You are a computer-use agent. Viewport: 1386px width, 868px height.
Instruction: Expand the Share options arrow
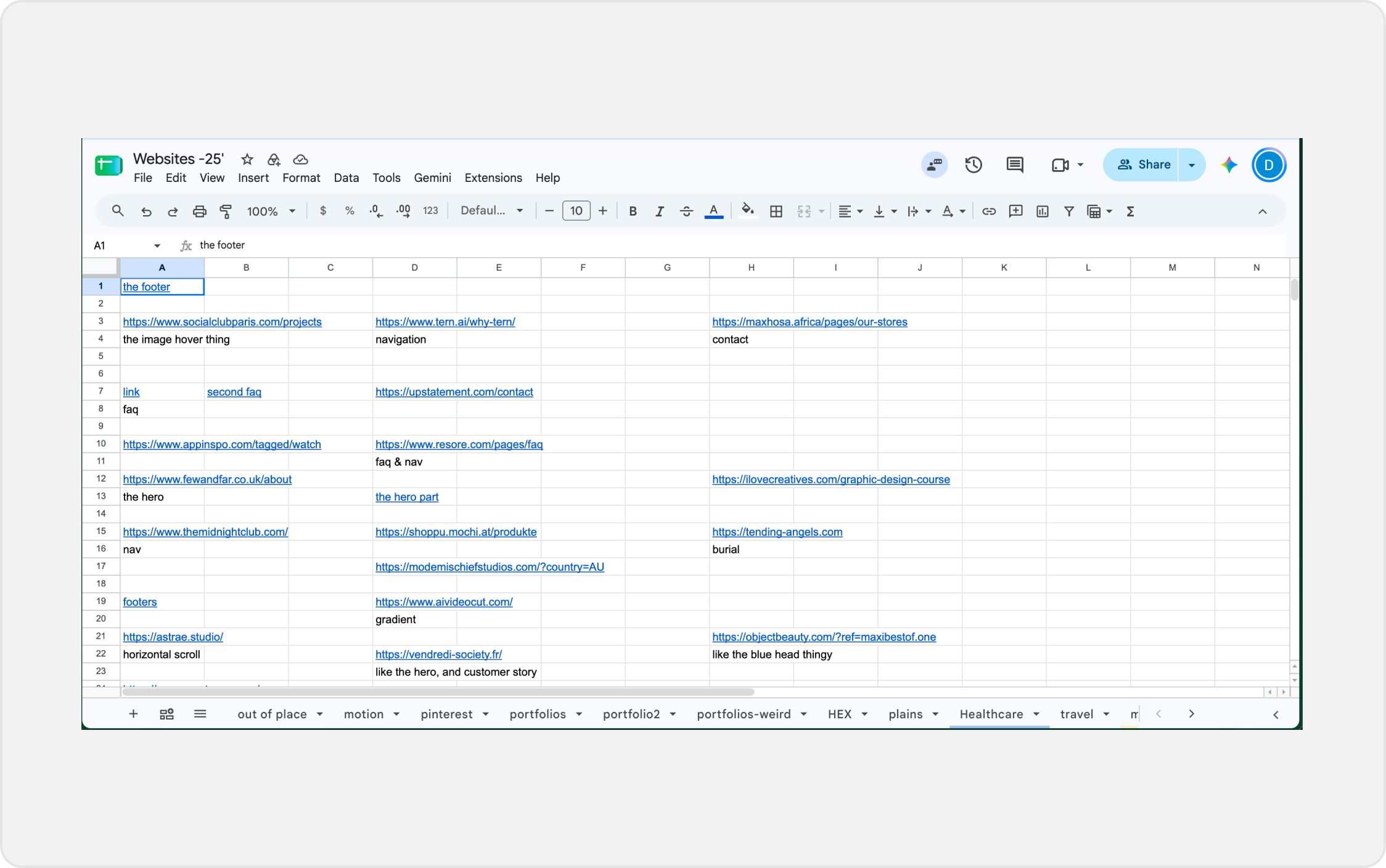click(1192, 165)
